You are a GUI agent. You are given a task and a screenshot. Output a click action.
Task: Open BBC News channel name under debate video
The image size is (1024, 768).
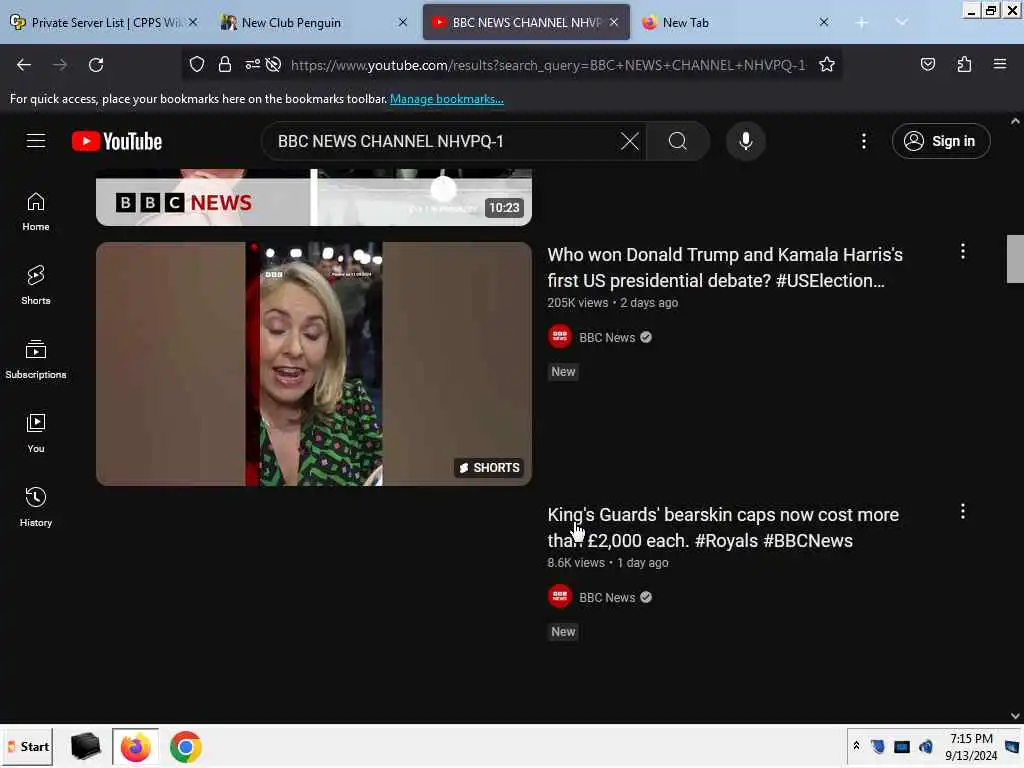607,338
